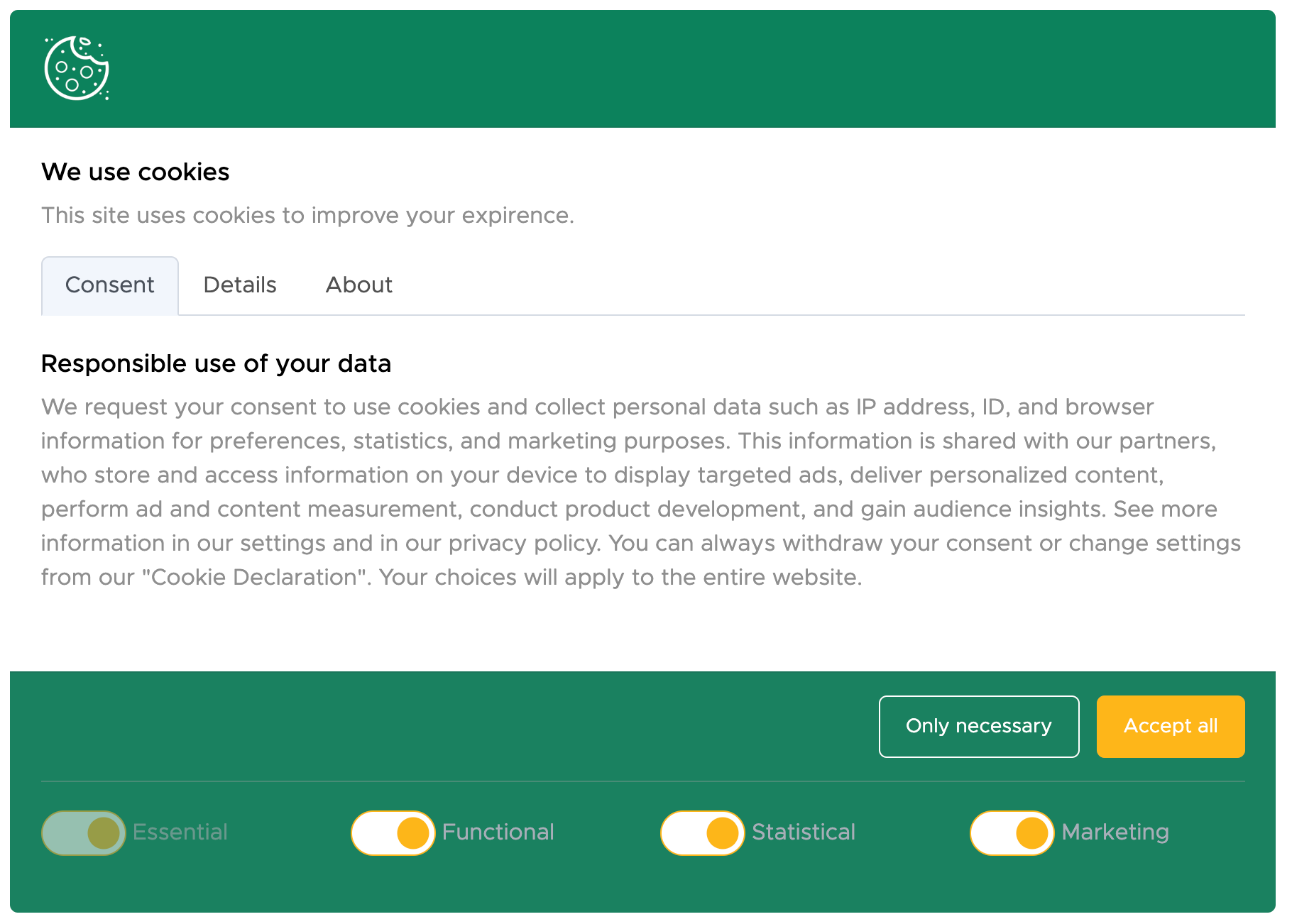The image size is (1292, 924).
Task: Click the privacy policy words in paragraph
Action: coord(525,543)
